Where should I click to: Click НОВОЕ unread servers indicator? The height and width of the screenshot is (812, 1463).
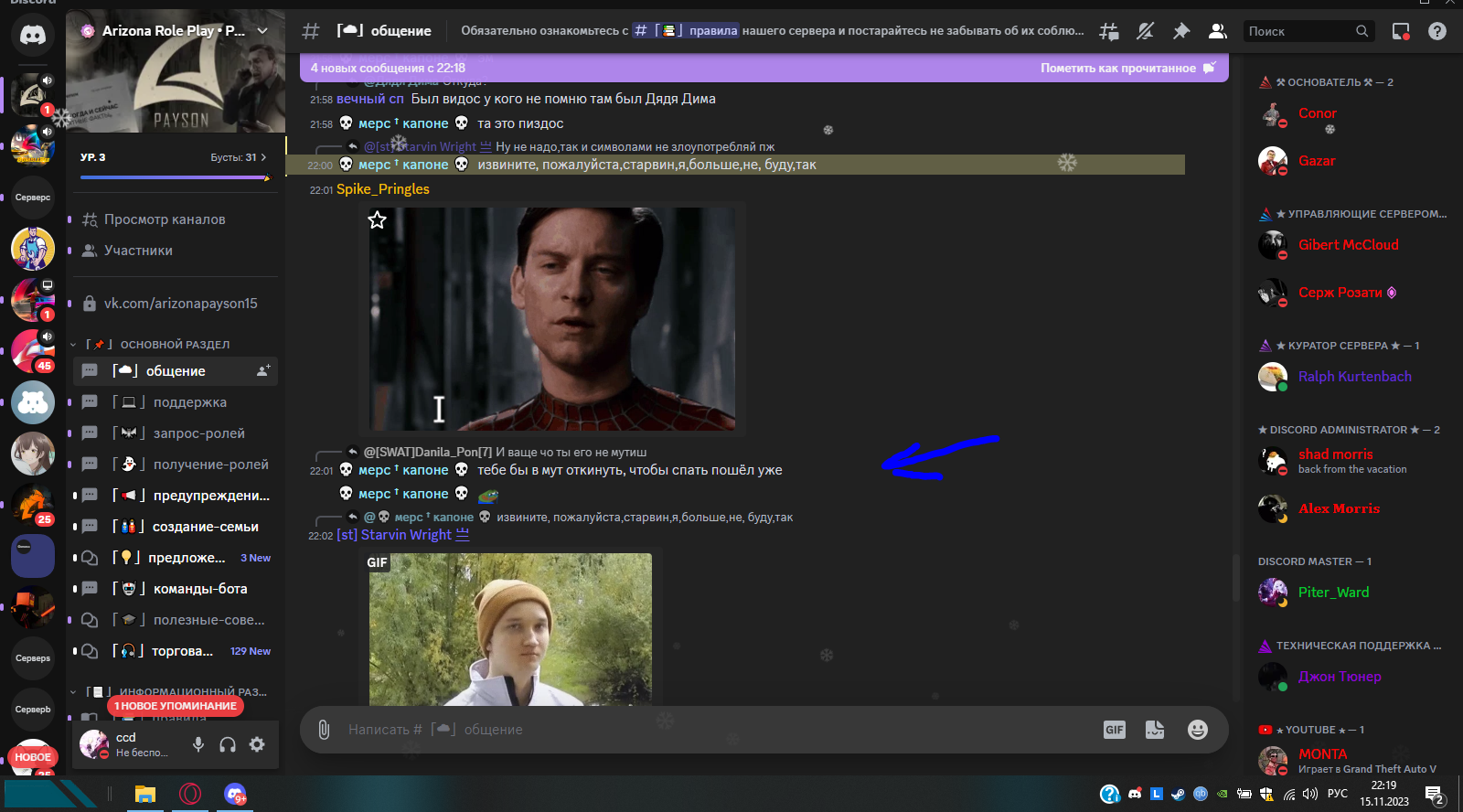tap(33, 757)
